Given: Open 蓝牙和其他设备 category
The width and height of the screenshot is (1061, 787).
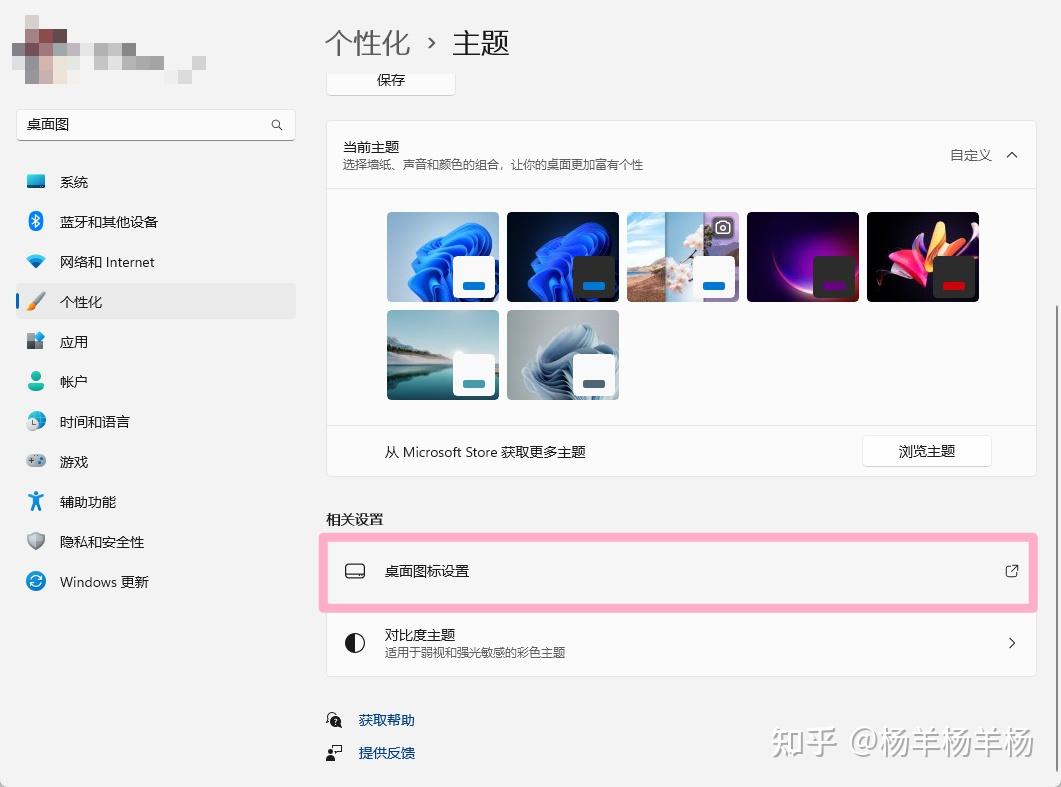Looking at the screenshot, I should click(156, 221).
